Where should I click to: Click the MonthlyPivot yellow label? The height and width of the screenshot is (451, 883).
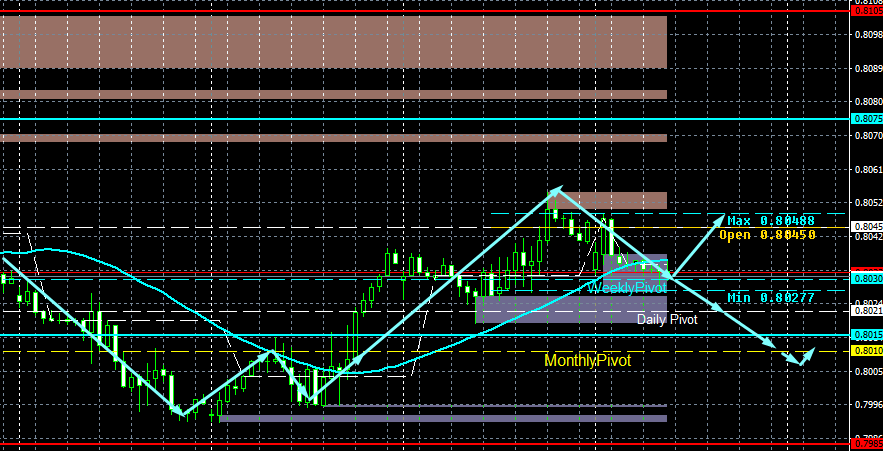(587, 360)
